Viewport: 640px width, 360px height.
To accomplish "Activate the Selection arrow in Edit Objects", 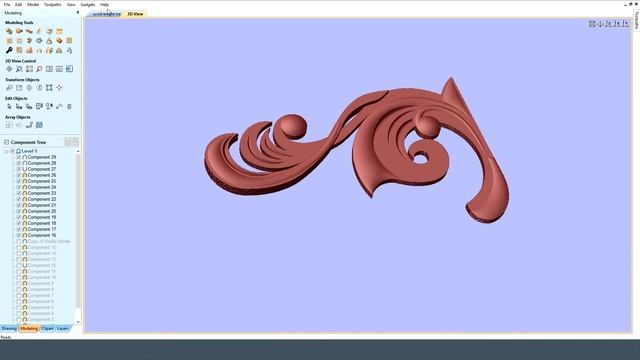I will coord(9,107).
